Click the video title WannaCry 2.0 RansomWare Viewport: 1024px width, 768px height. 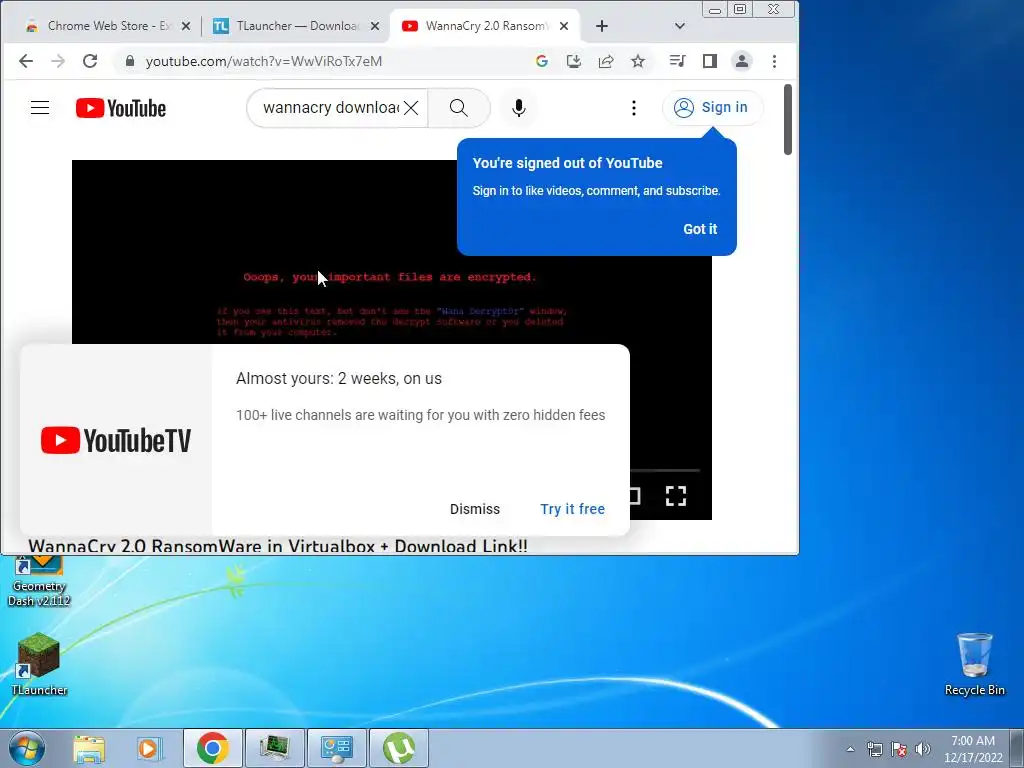click(278, 547)
